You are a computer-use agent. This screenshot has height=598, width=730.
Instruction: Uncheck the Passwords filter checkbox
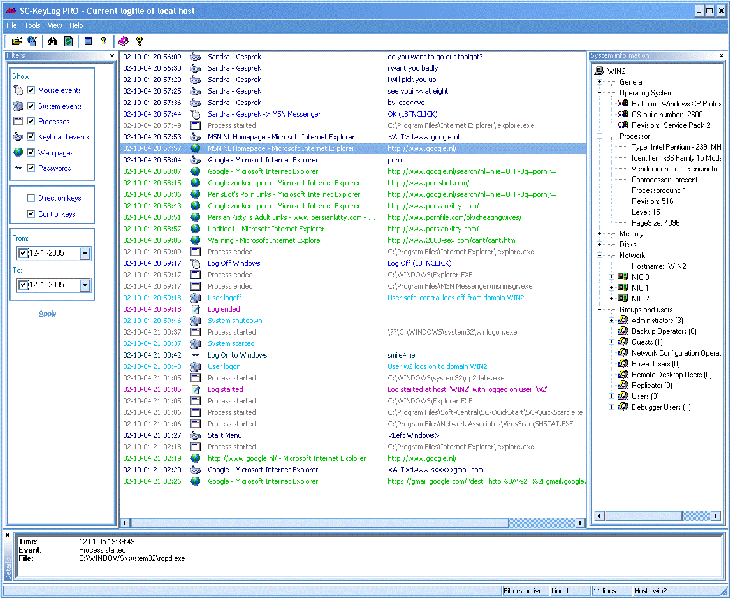pyautogui.click(x=32, y=168)
